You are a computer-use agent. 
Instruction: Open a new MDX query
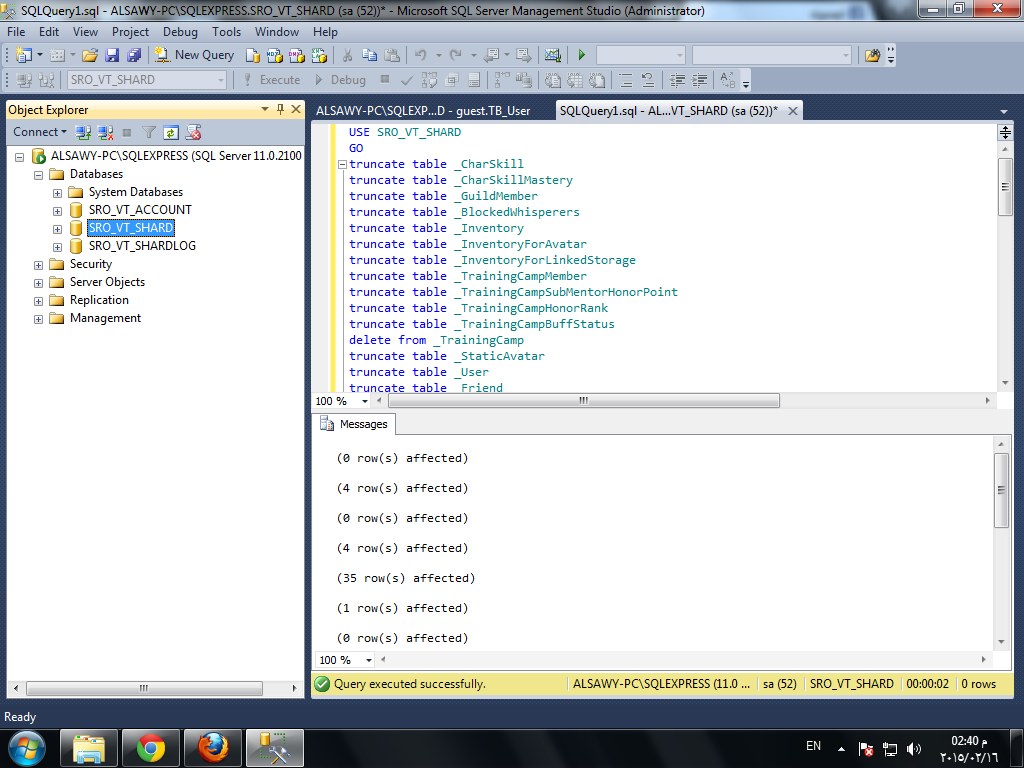[x=274, y=56]
